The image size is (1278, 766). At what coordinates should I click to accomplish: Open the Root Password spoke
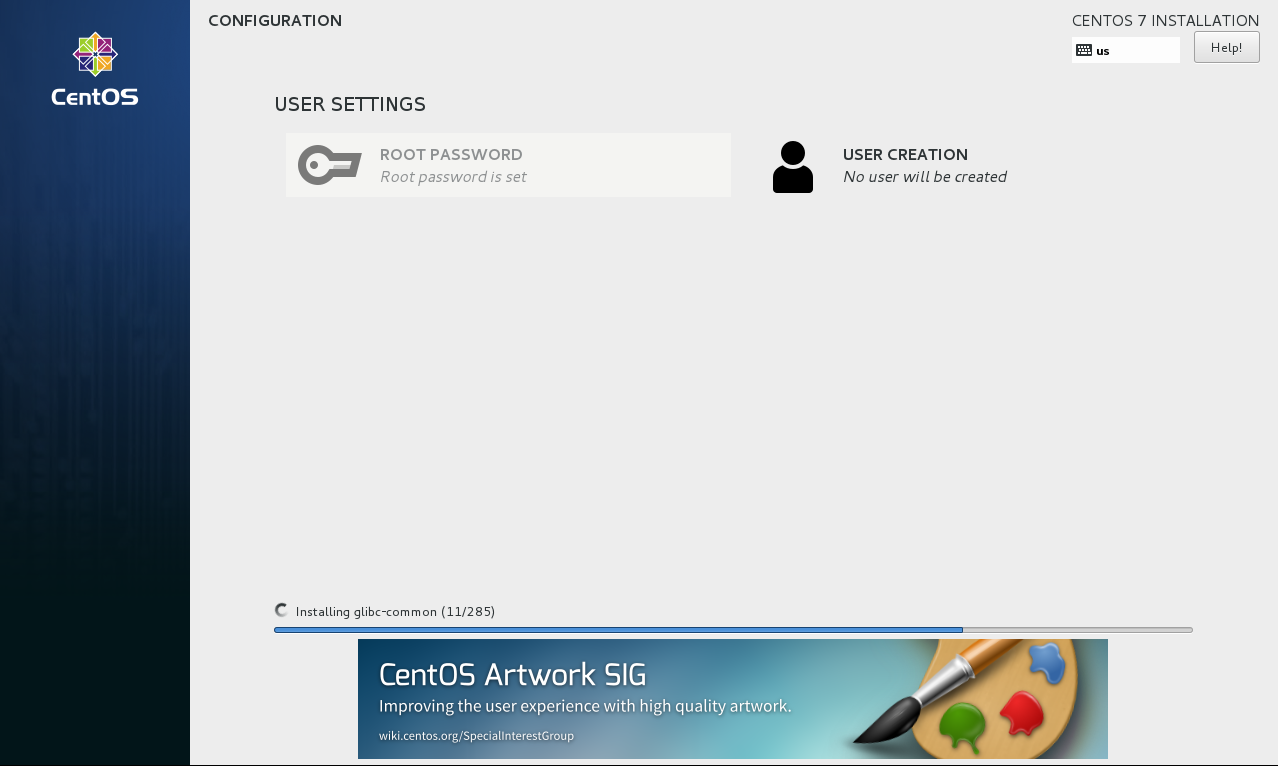pos(508,165)
